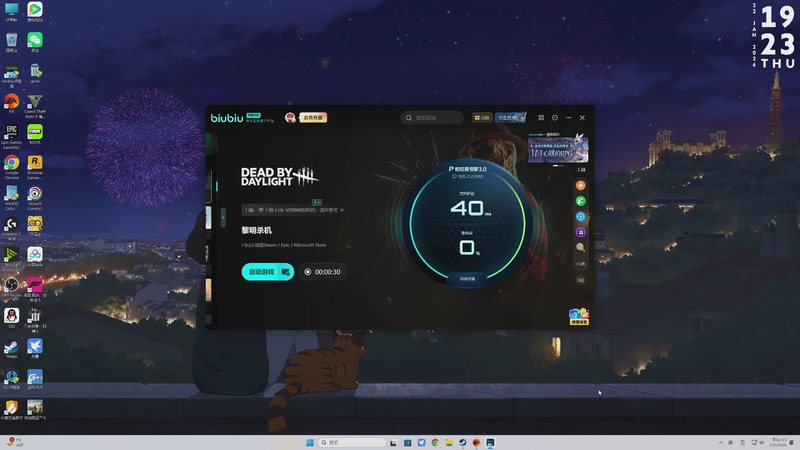Image resolution: width=800 pixels, height=450 pixels.
Task: Click the taskbar search box
Action: (x=352, y=442)
